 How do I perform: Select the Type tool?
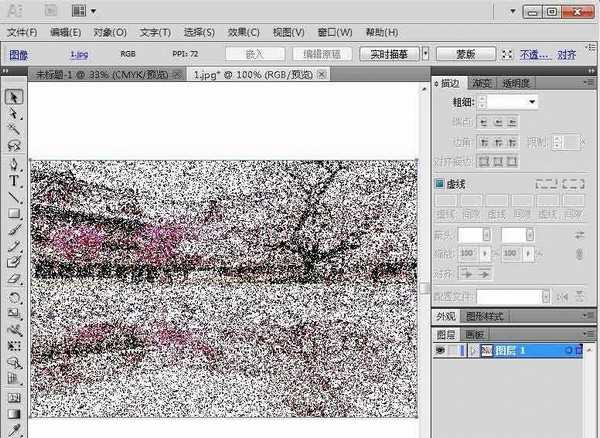pos(15,180)
